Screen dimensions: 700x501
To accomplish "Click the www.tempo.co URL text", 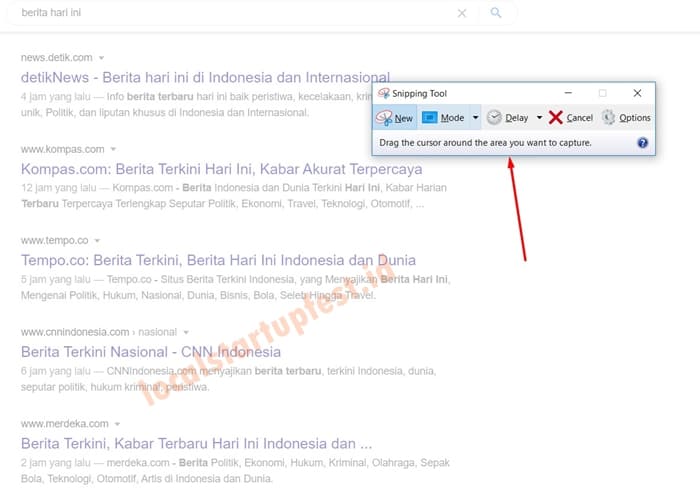I will click(54, 240).
